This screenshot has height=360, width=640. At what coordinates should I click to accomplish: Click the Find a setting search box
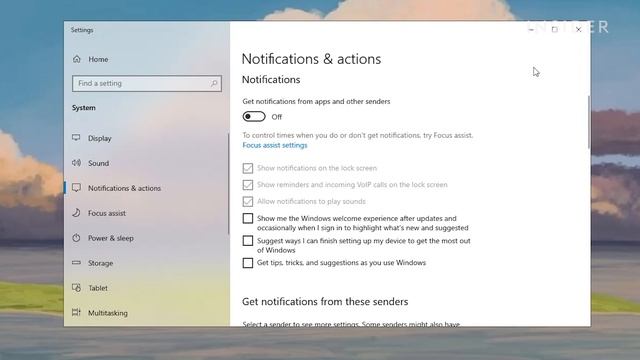(147, 83)
